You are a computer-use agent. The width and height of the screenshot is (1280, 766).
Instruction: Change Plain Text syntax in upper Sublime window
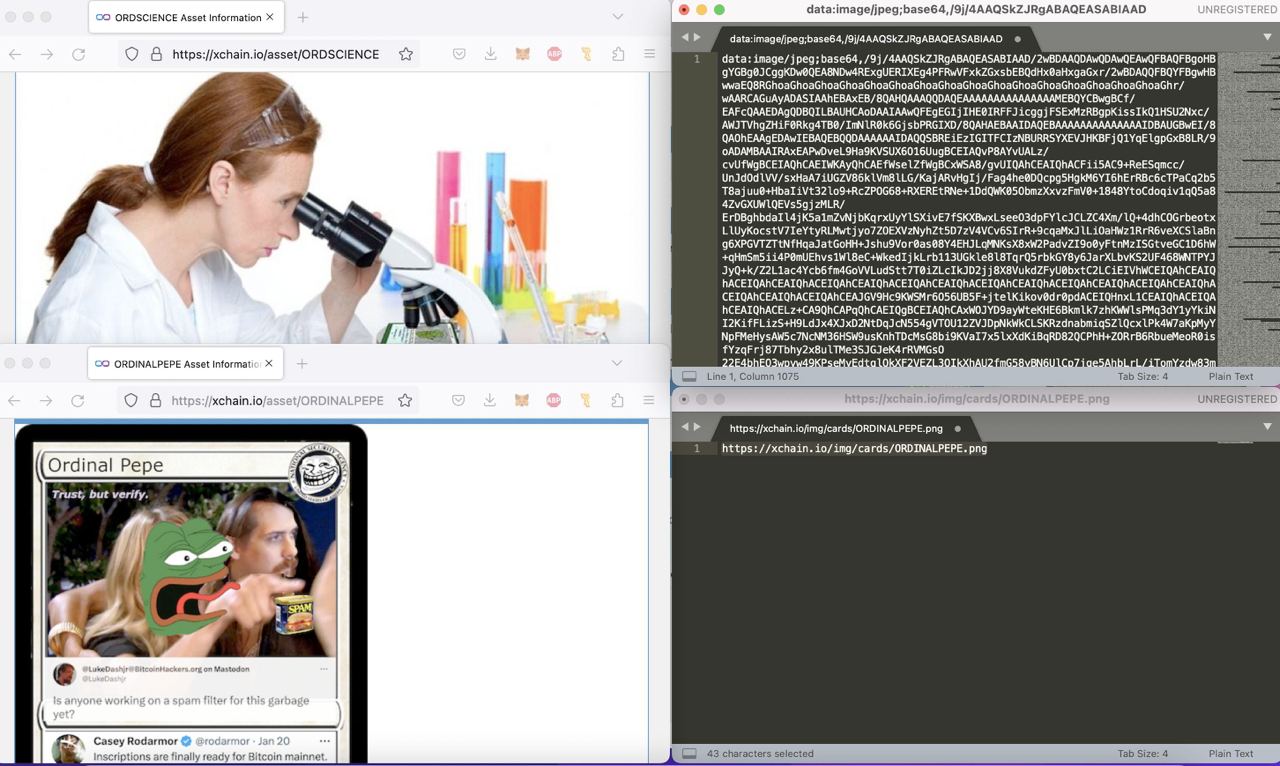[1230, 377]
